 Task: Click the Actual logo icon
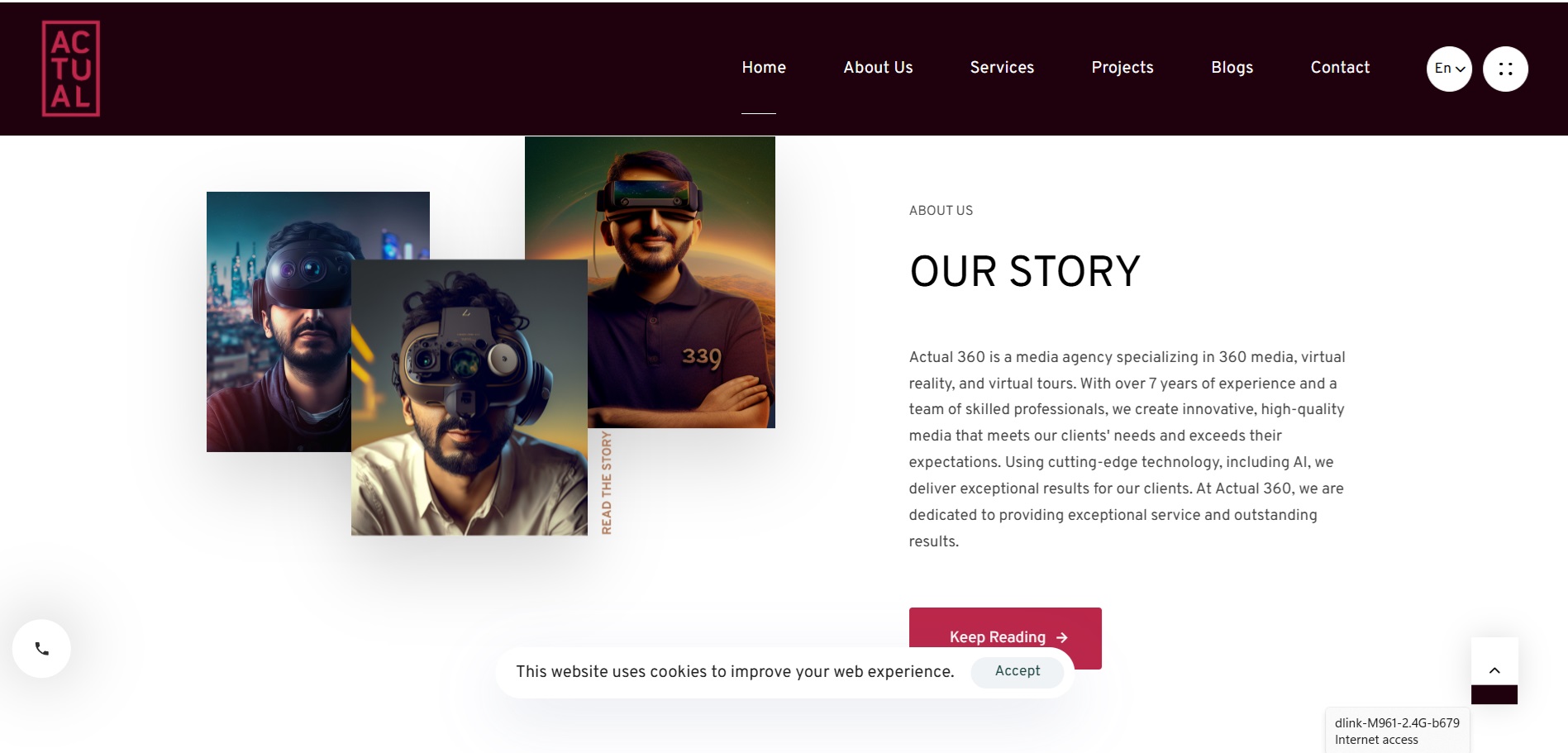(x=71, y=69)
